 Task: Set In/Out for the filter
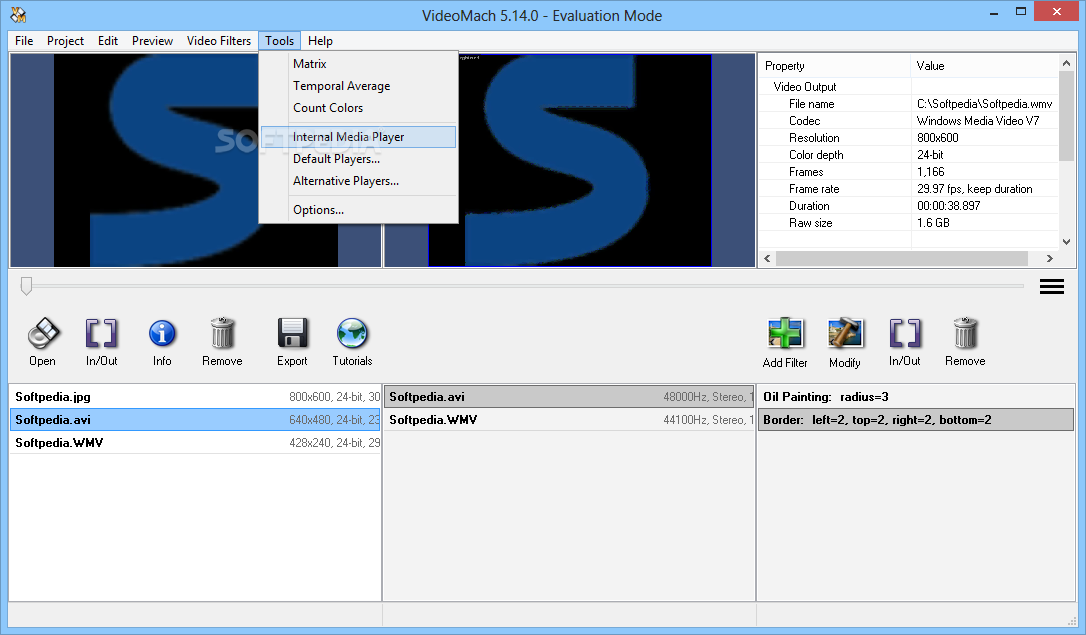905,334
